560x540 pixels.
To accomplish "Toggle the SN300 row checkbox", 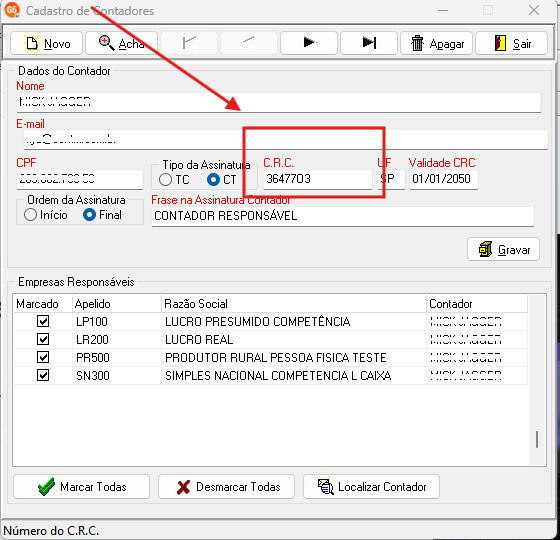I will [43, 375].
